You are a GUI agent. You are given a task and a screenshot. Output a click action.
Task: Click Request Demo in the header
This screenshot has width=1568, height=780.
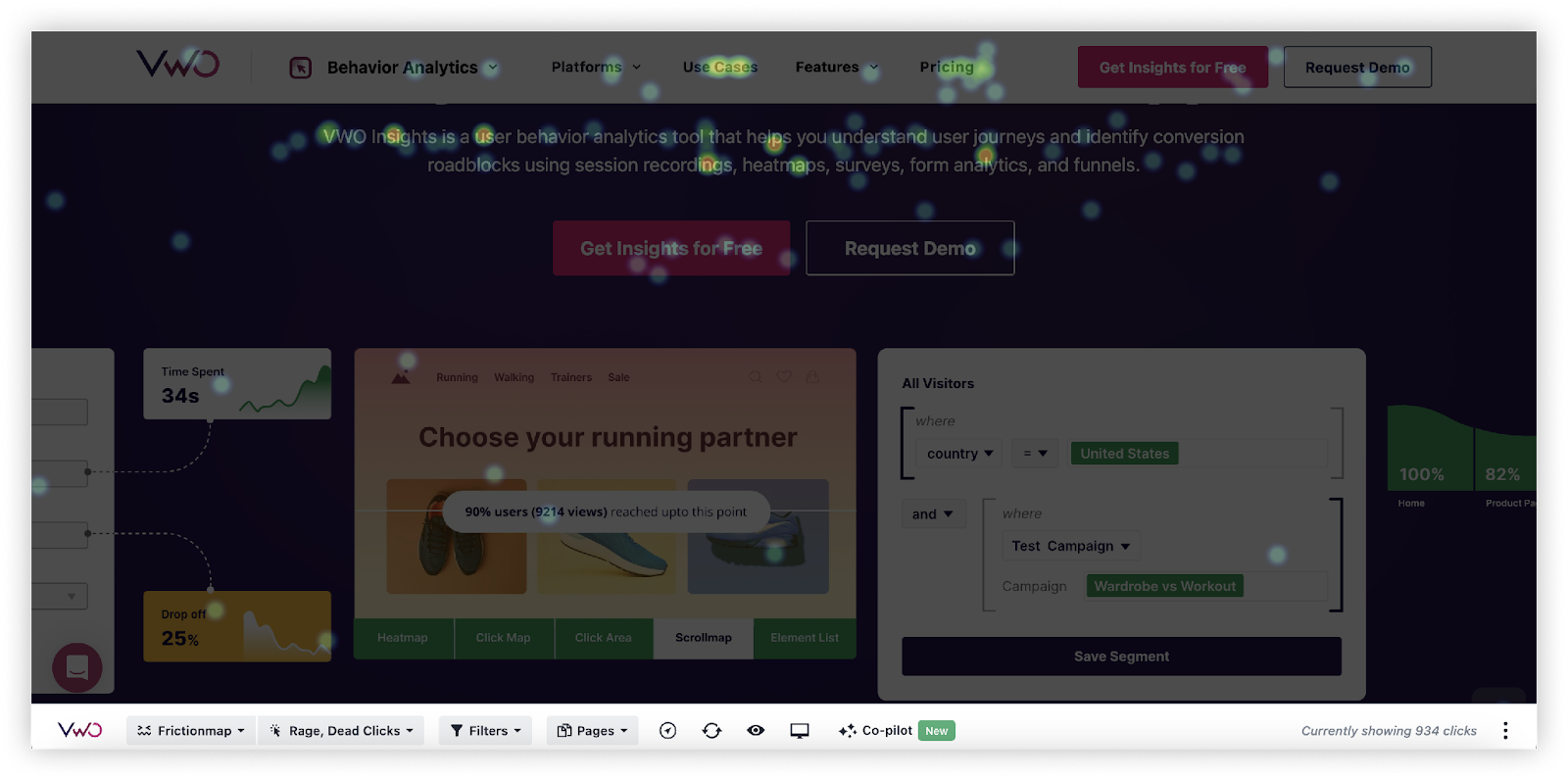1357,68
